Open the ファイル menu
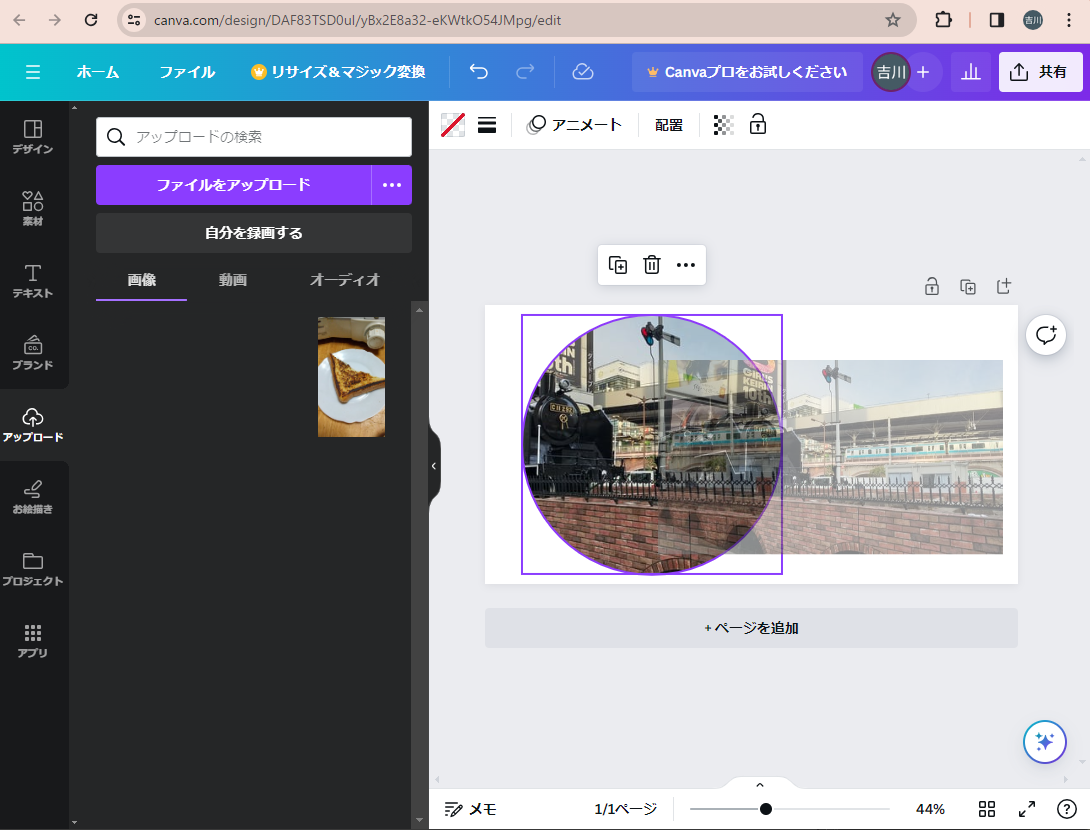 [x=187, y=72]
